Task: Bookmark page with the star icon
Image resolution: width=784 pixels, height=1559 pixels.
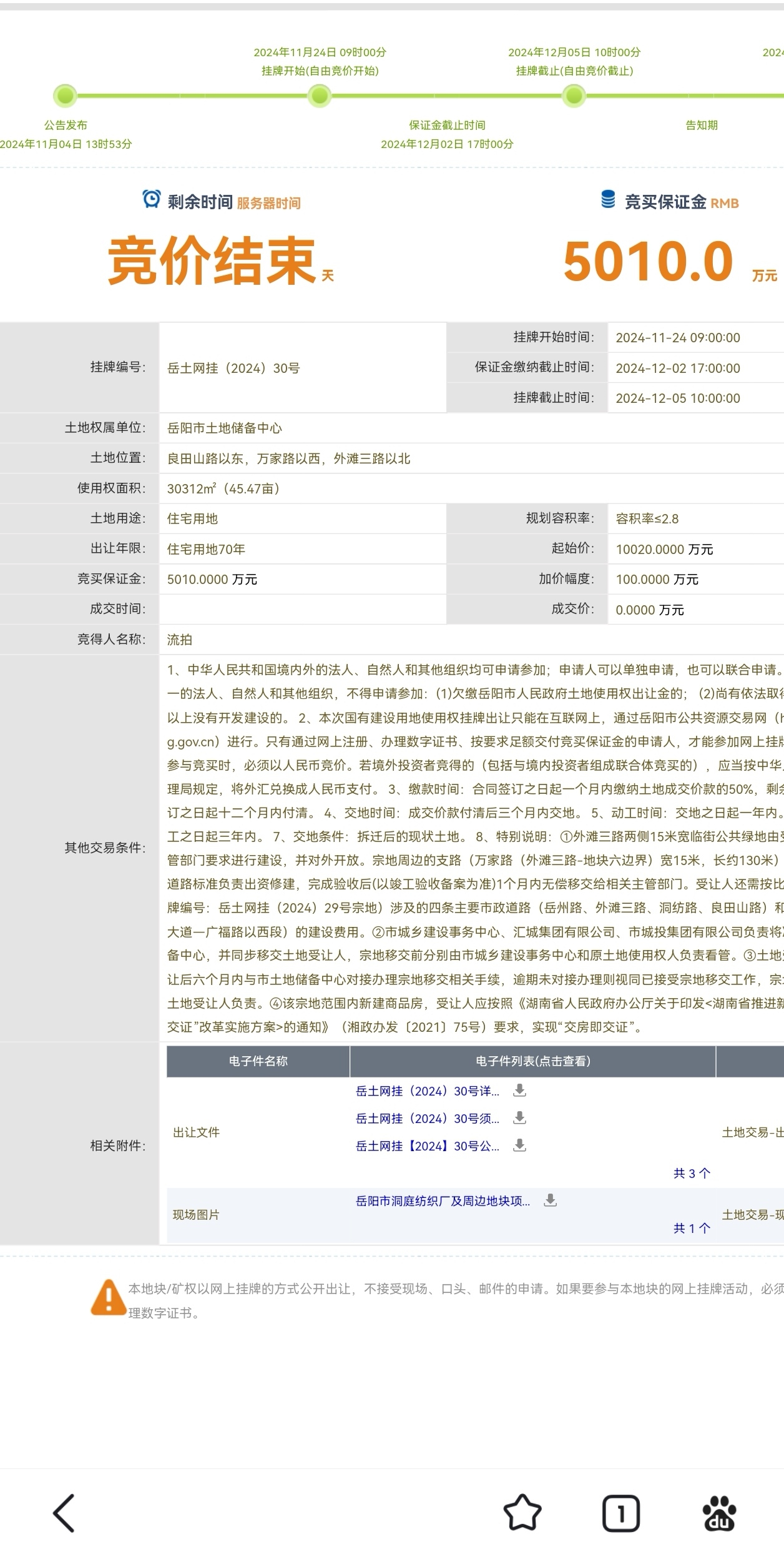Action: tap(522, 1512)
